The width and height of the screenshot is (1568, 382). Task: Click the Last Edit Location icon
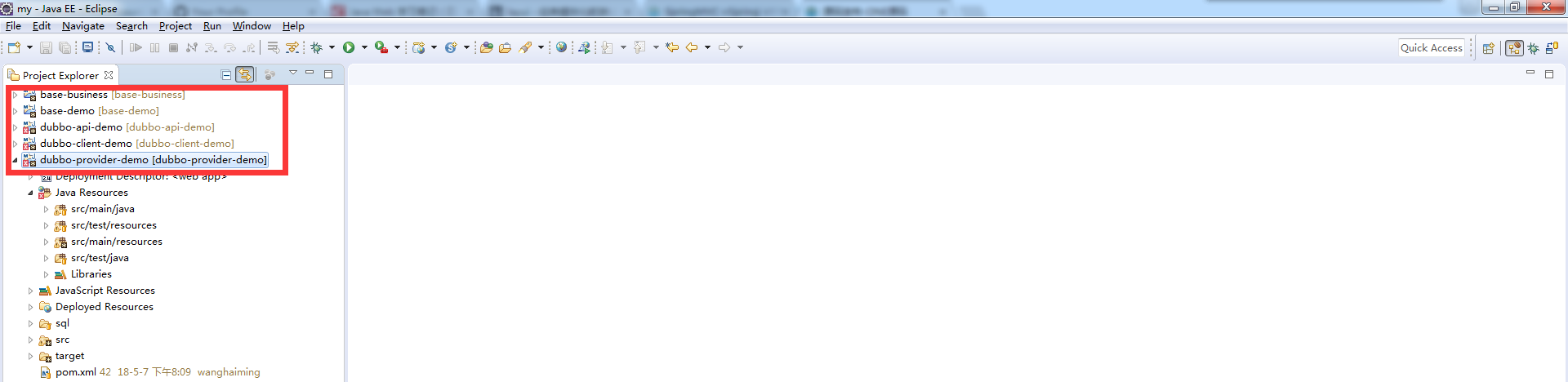(x=671, y=47)
